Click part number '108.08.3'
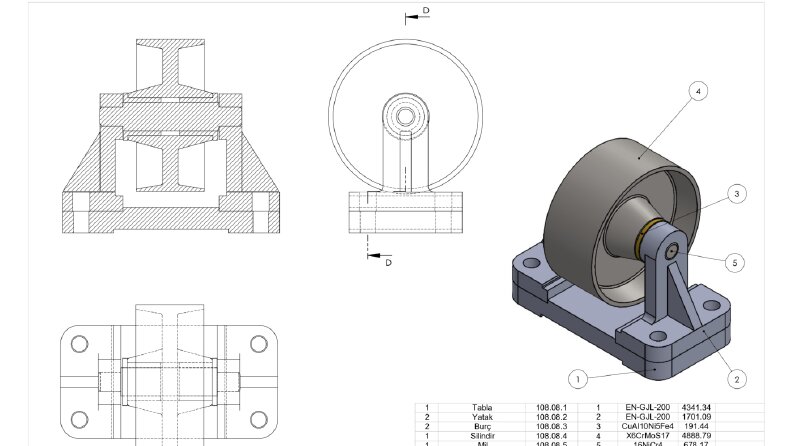 [x=551, y=426]
